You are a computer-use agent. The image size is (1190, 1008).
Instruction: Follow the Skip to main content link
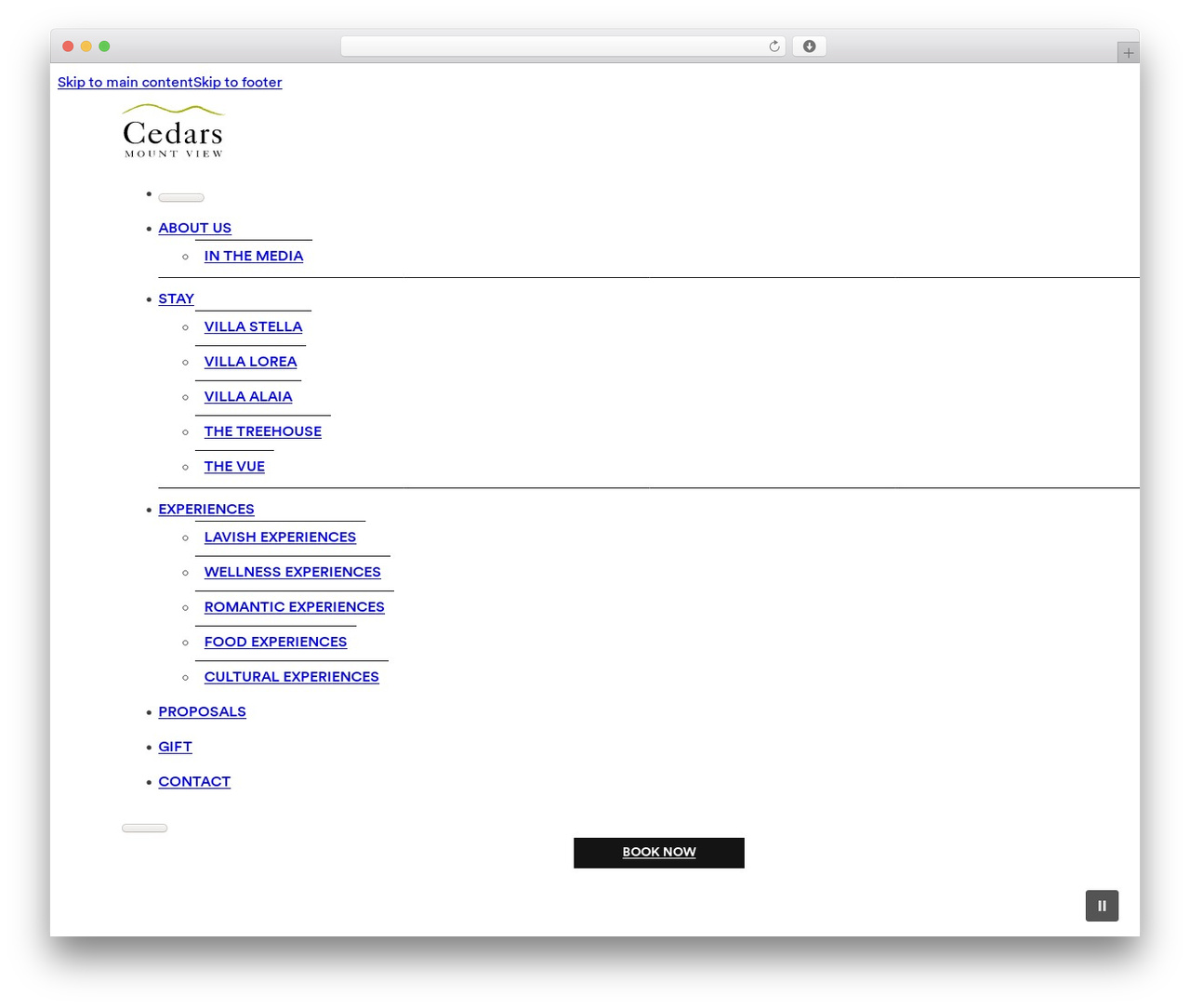point(126,82)
